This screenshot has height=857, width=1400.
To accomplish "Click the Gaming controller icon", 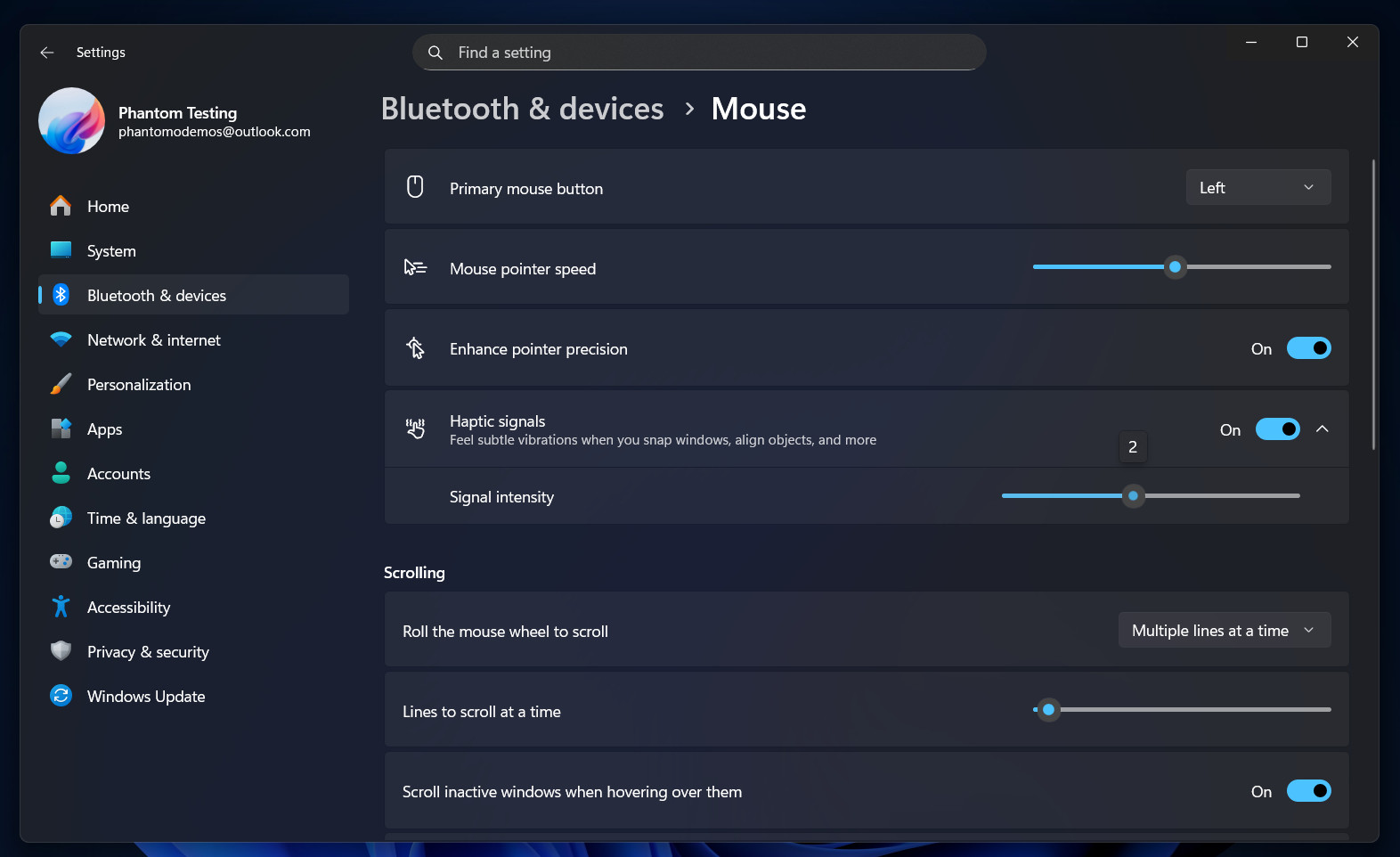I will click(61, 562).
